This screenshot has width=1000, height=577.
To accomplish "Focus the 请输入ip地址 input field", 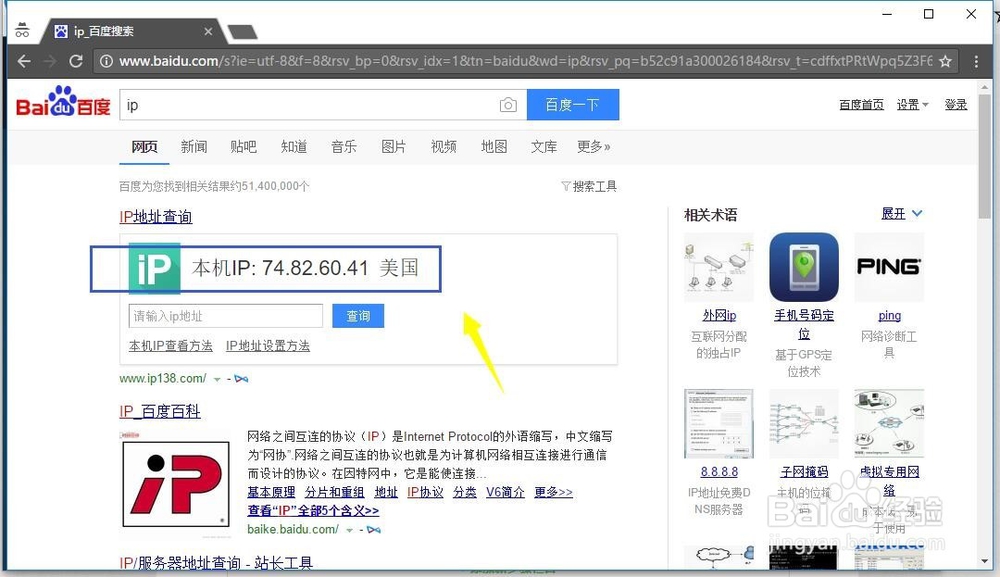I will coord(226,316).
